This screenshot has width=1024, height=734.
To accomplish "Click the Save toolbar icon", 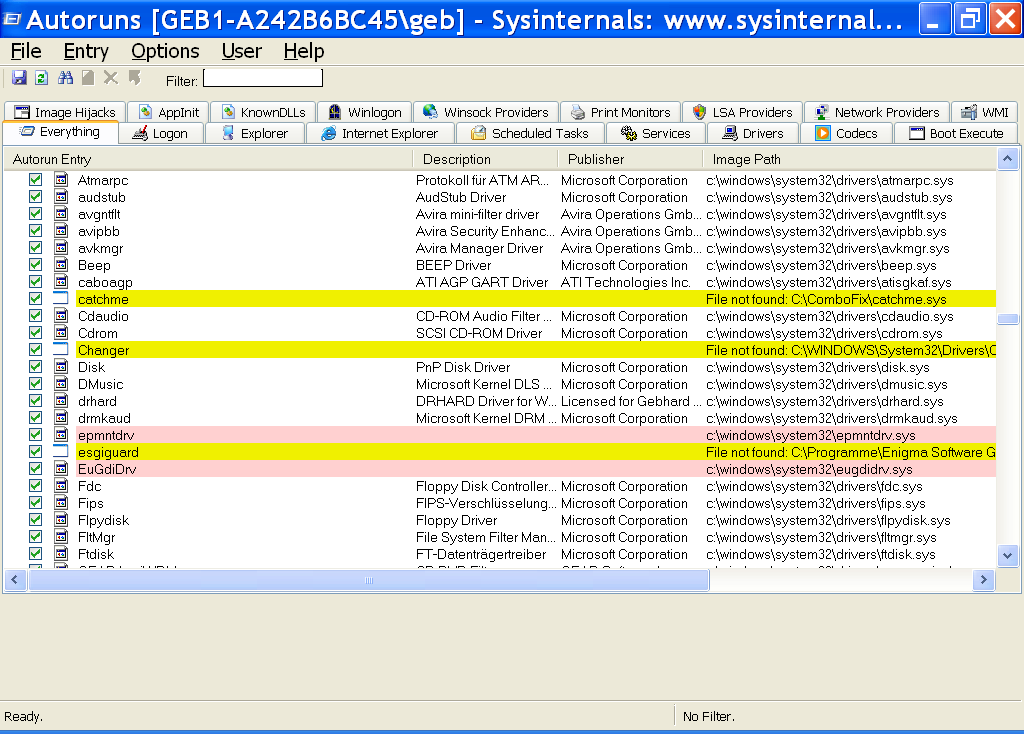I will [x=19, y=78].
